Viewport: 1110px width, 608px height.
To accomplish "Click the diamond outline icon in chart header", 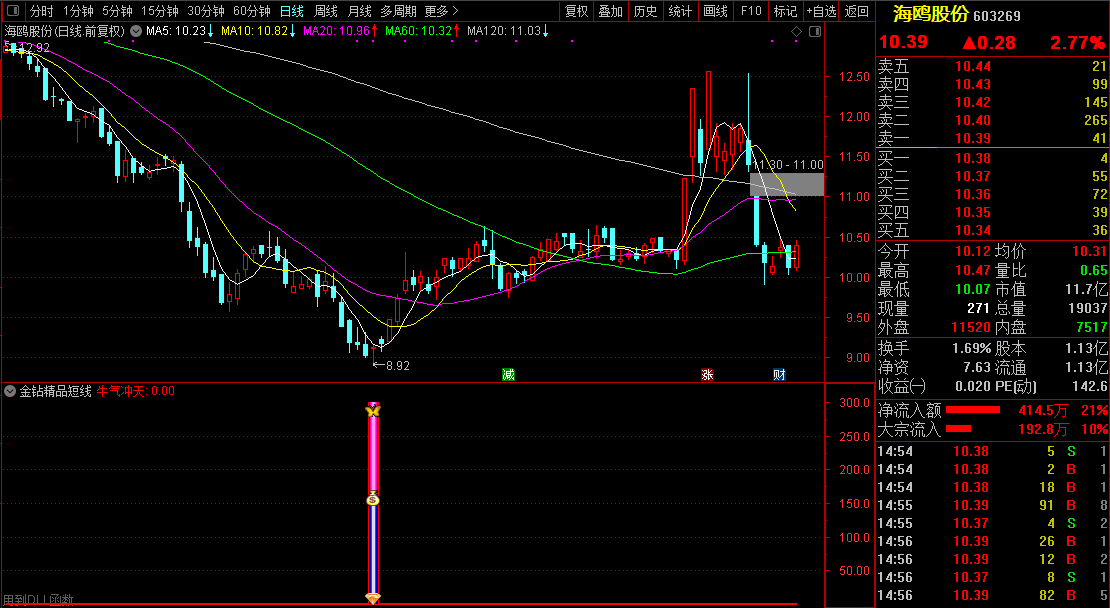I will click(797, 31).
